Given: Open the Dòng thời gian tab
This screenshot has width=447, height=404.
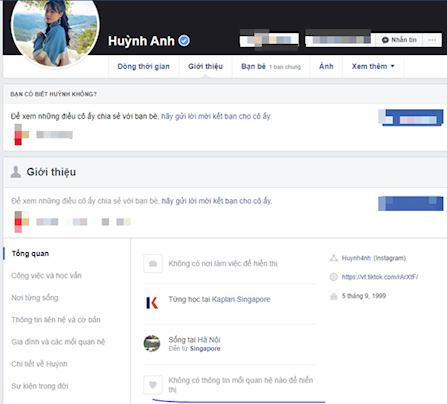Looking at the screenshot, I should (144, 66).
